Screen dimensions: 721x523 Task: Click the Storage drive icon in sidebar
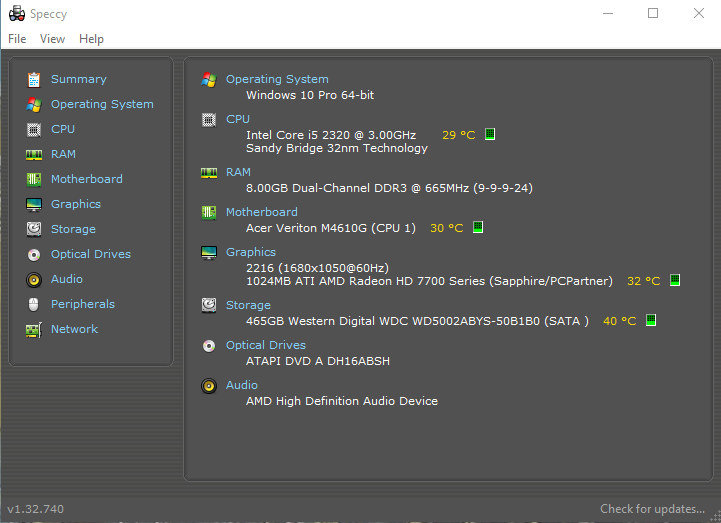[34, 229]
